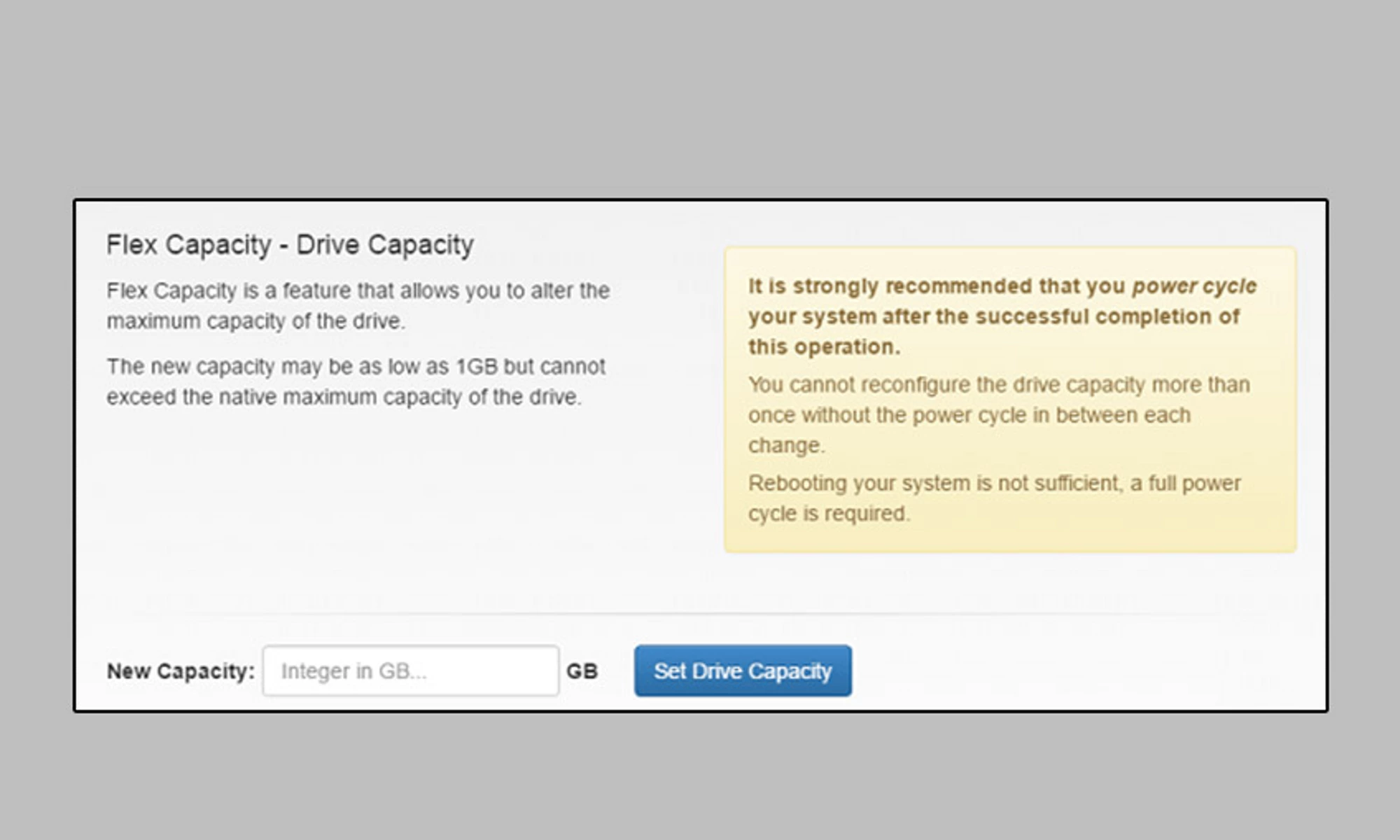Click the "Rebooting your system is not sufficient" line
The width and height of the screenshot is (1400, 840).
pos(994,484)
